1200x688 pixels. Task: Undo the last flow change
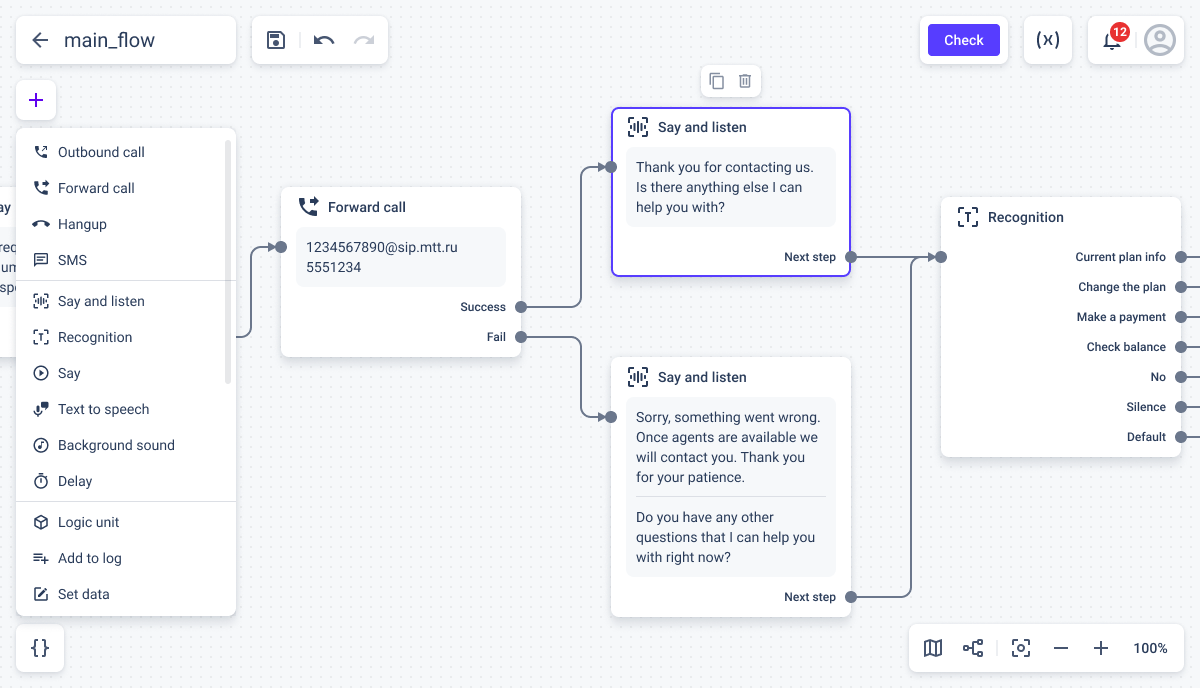pos(324,40)
